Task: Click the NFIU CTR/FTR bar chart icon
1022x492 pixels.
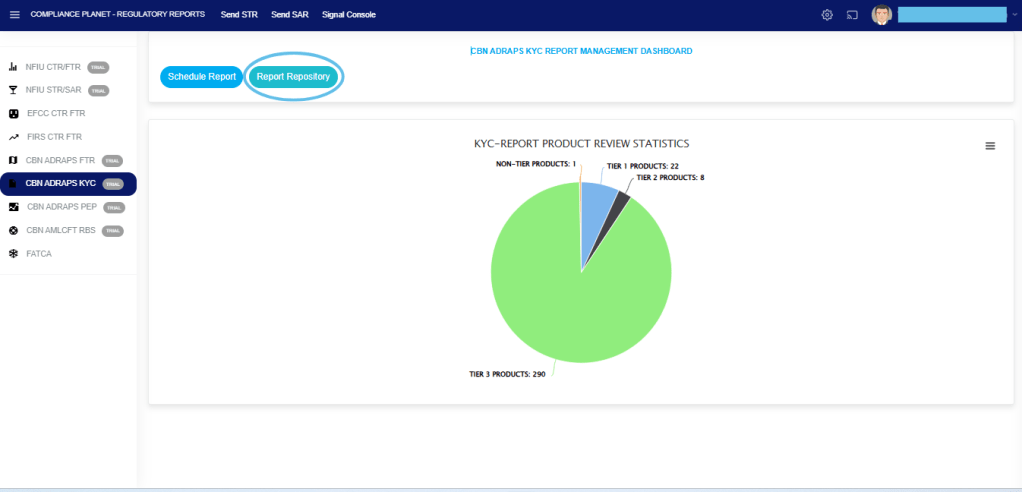Action: click(13, 67)
